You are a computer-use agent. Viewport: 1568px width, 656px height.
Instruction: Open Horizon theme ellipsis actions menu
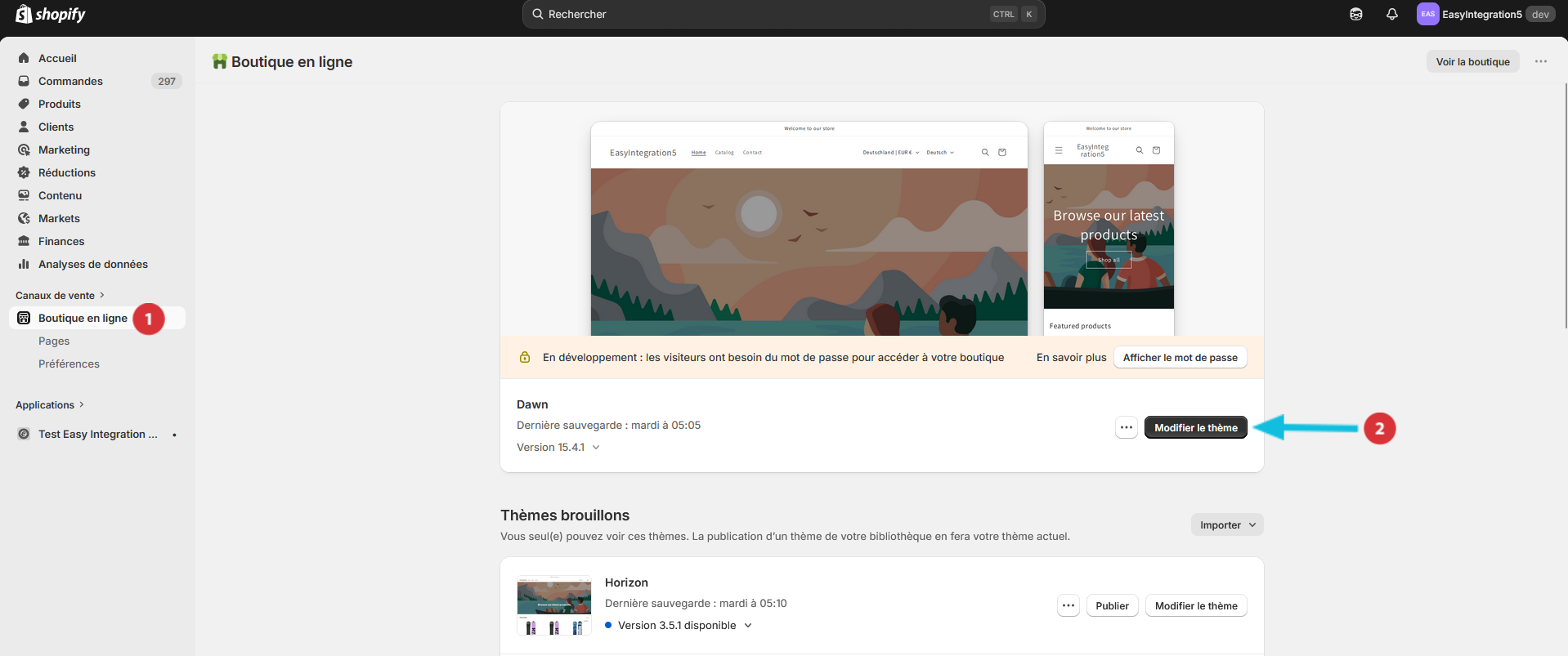pyautogui.click(x=1068, y=605)
